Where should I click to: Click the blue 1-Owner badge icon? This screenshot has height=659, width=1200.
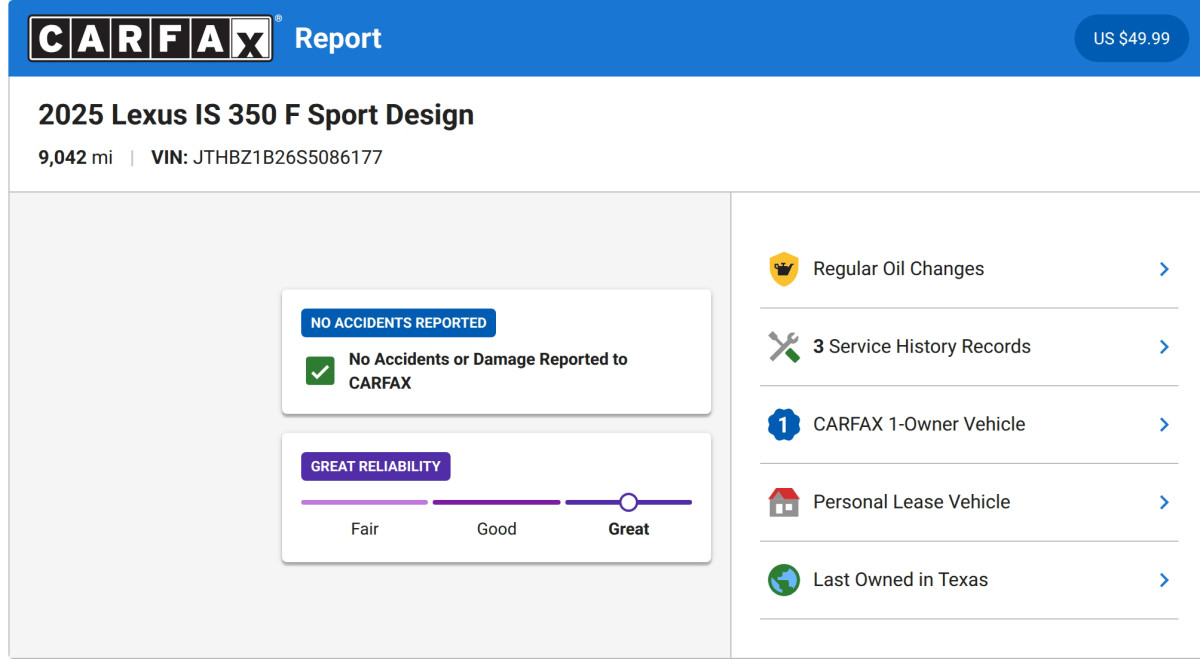click(x=784, y=425)
